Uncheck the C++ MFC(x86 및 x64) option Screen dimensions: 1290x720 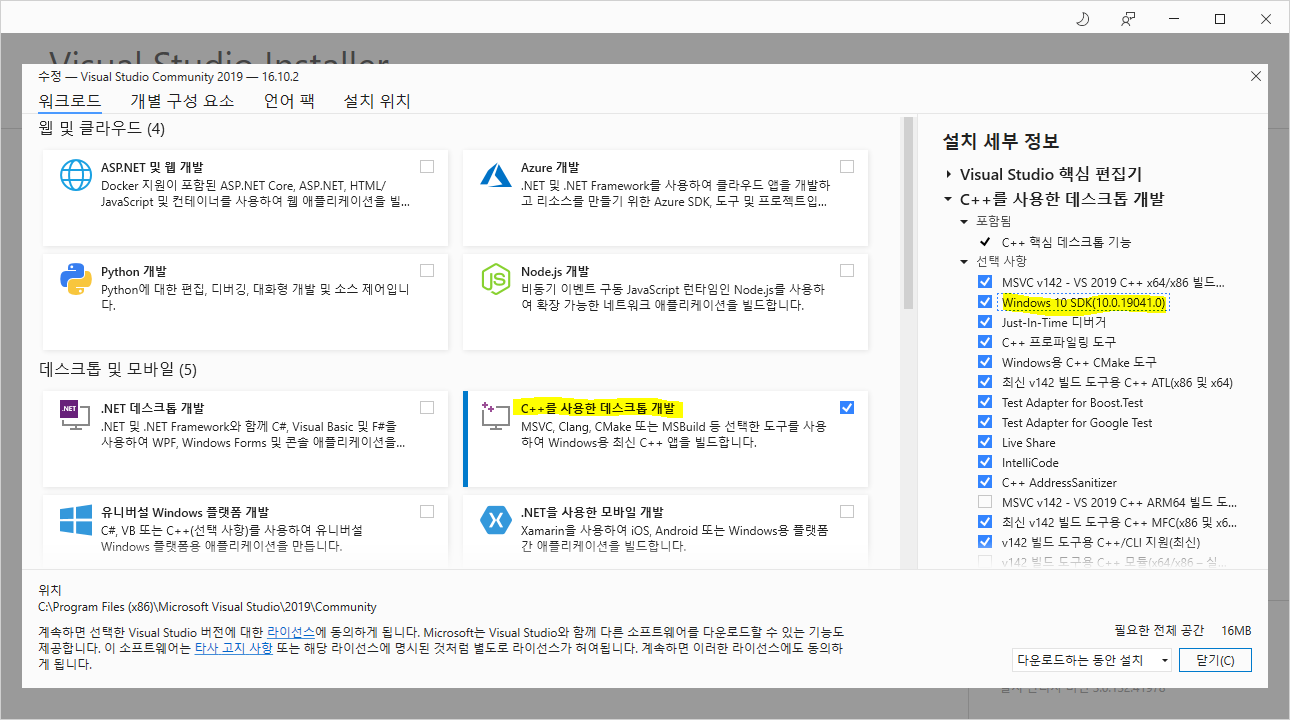coord(985,522)
